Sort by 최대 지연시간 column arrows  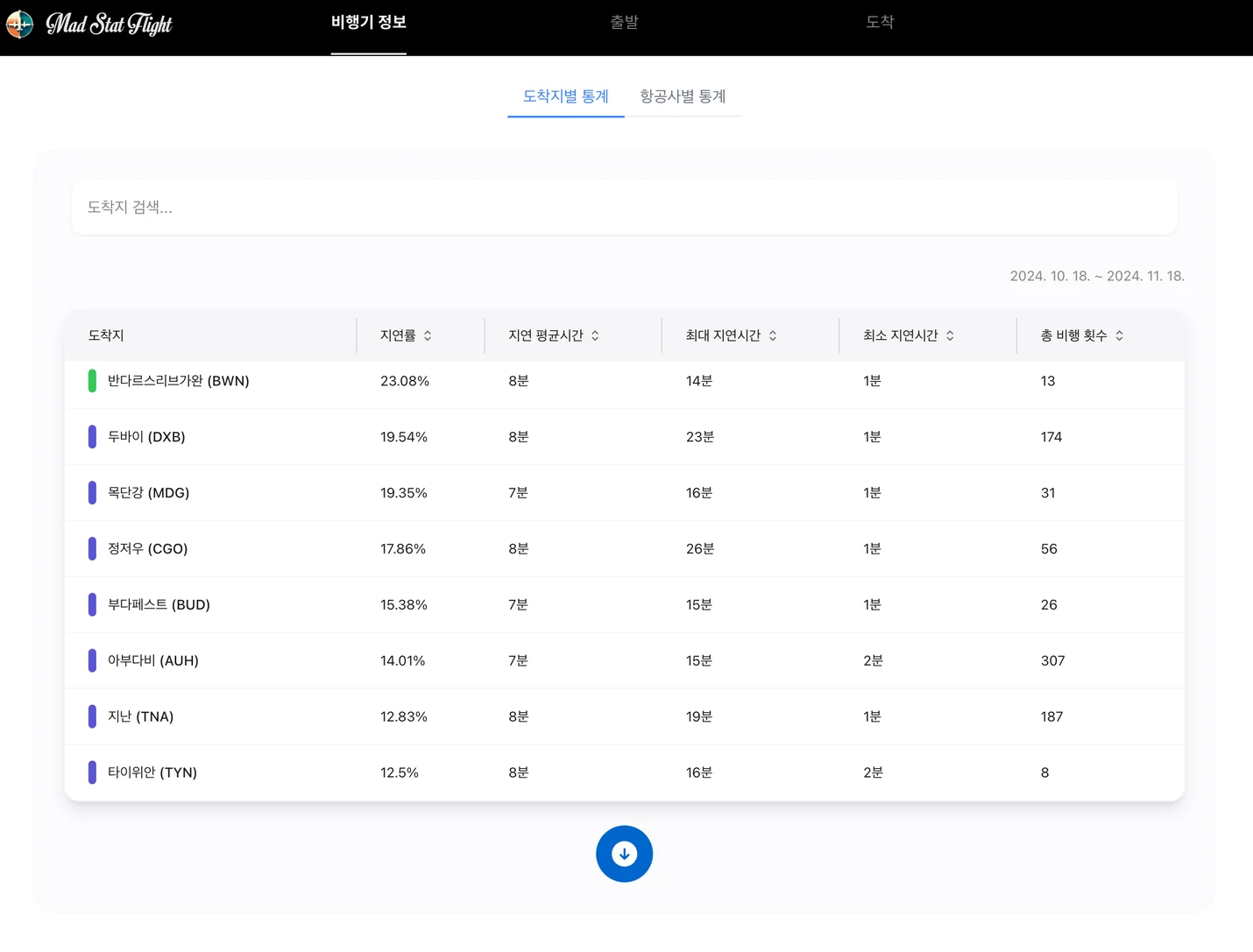point(773,335)
